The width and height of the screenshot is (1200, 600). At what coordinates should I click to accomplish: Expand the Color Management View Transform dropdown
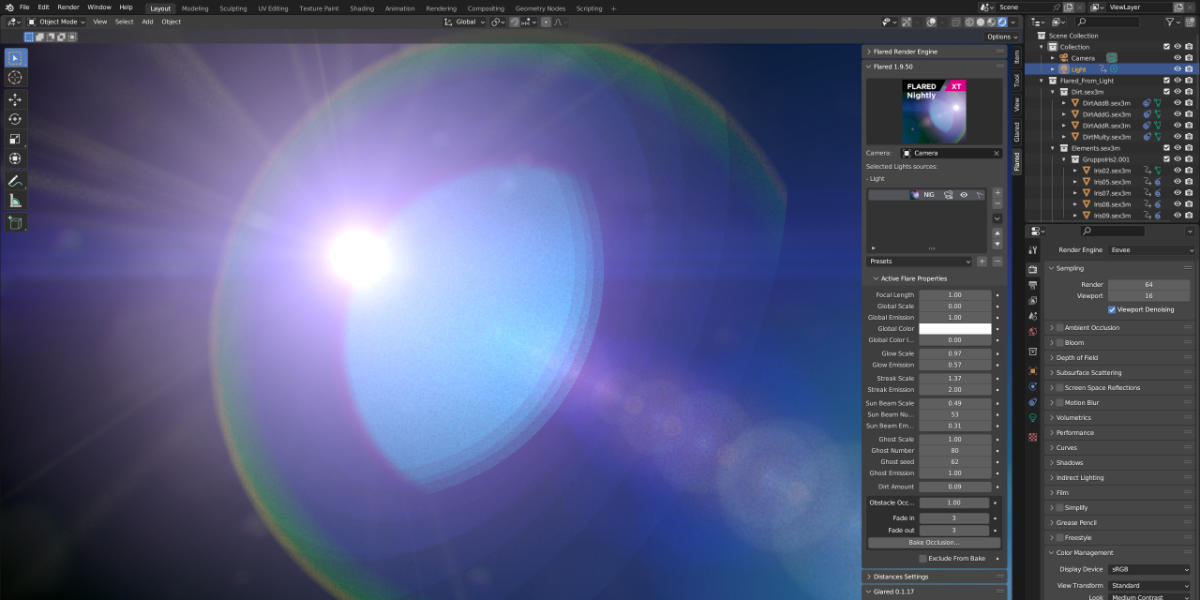(x=1150, y=585)
